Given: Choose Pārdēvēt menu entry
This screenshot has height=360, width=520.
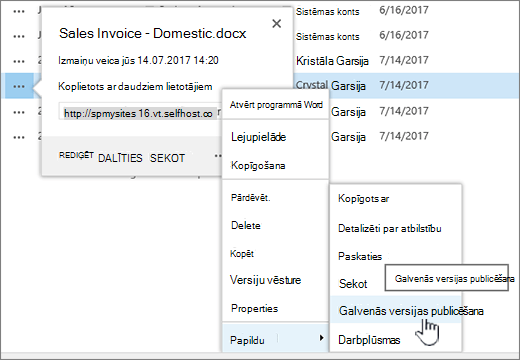Looking at the screenshot, I should (x=275, y=198).
